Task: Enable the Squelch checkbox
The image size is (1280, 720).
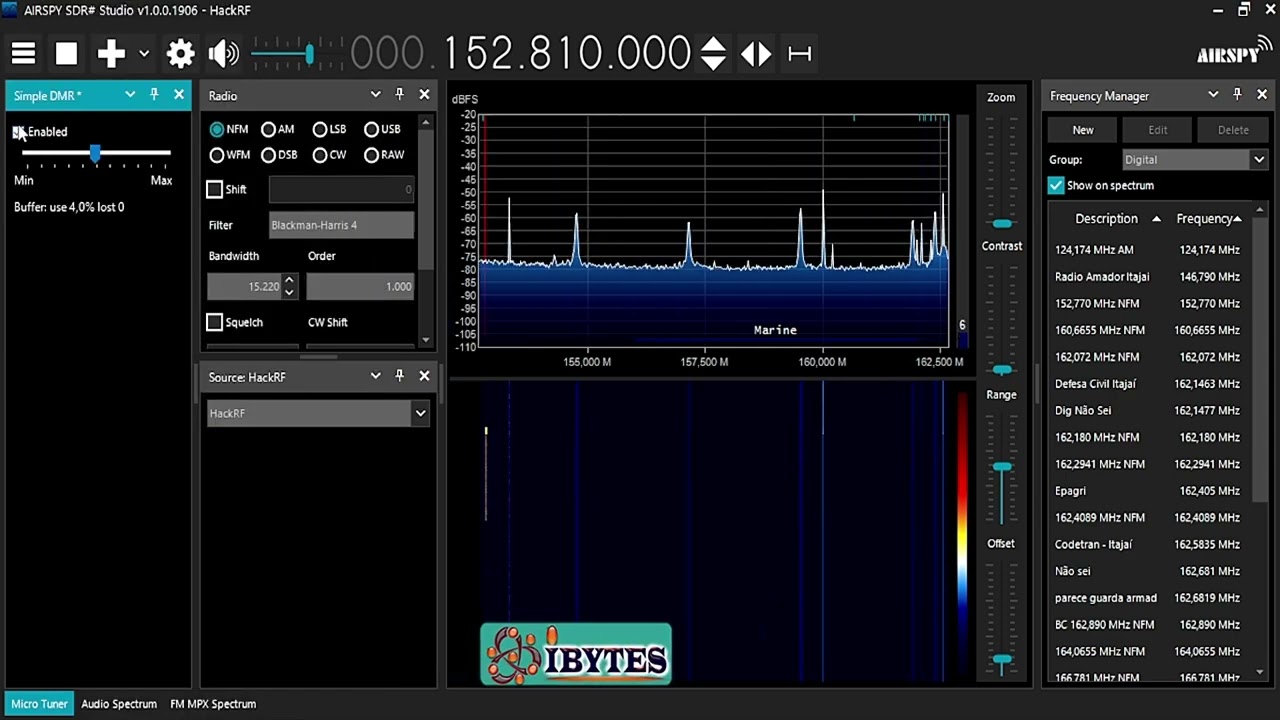Action: [214, 322]
